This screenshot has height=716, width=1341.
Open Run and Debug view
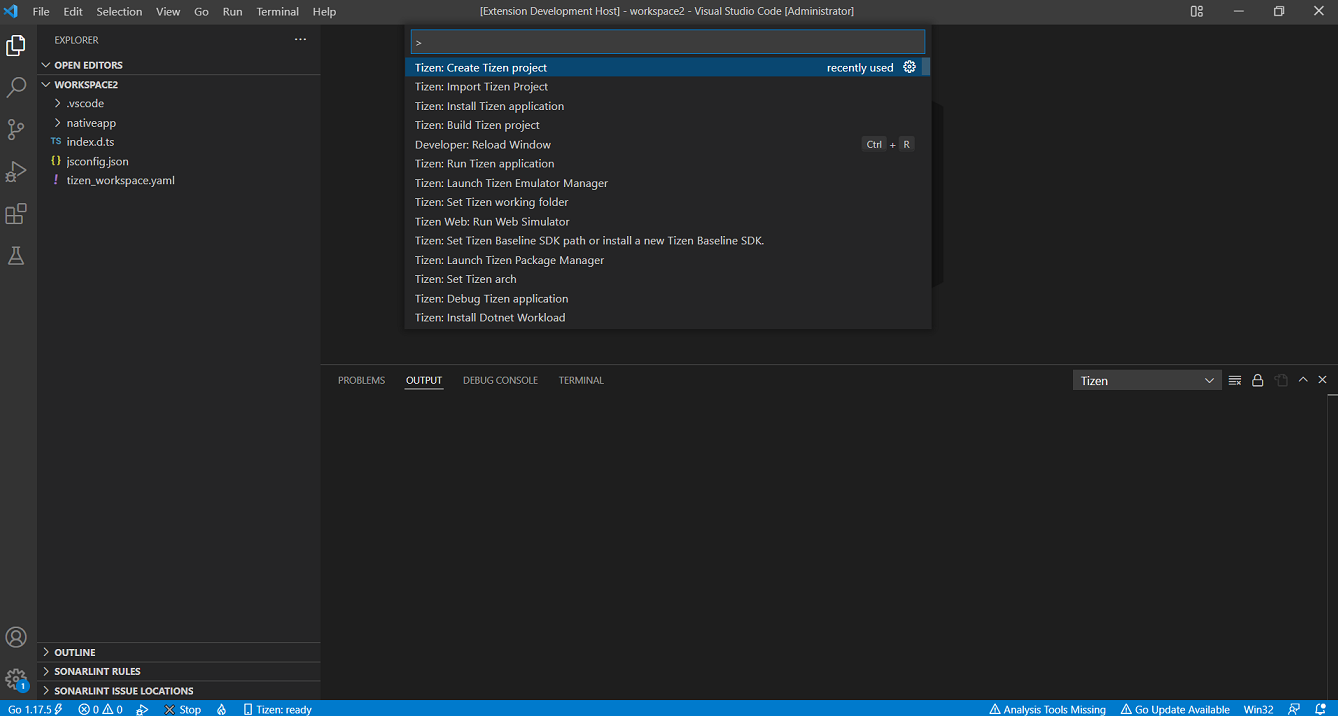point(16,172)
